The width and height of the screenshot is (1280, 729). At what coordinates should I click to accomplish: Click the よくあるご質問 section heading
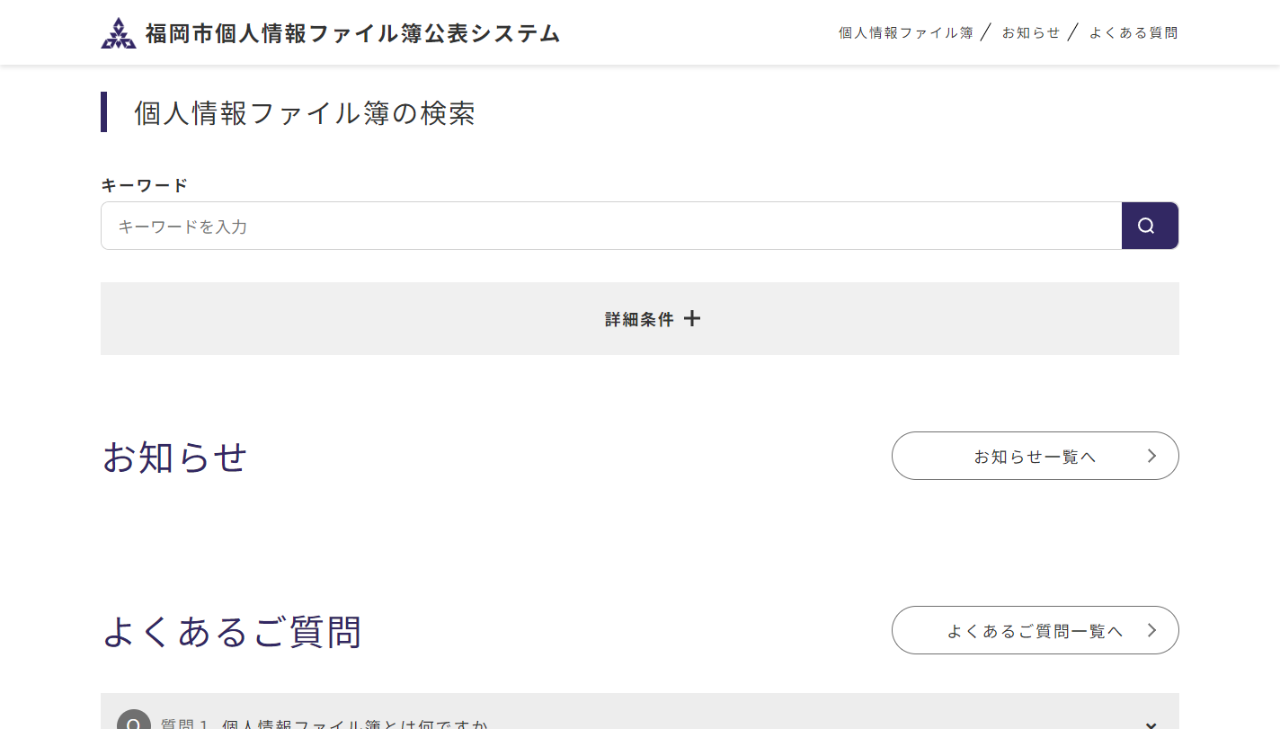coord(232,631)
